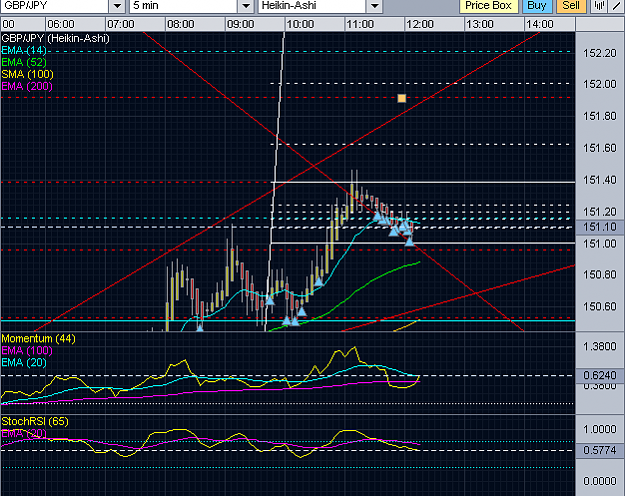Click the 1.0000 StochRSI scale label

(600, 429)
